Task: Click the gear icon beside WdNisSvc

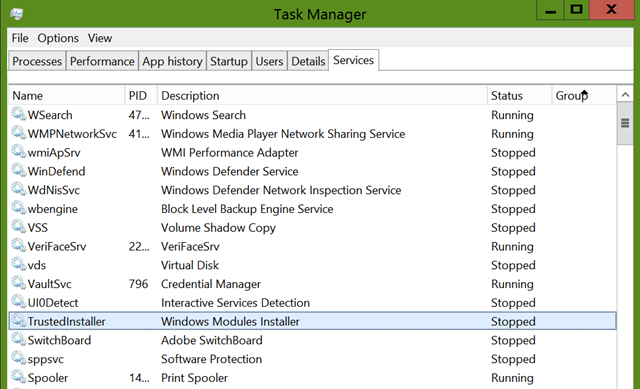Action: click(18, 189)
